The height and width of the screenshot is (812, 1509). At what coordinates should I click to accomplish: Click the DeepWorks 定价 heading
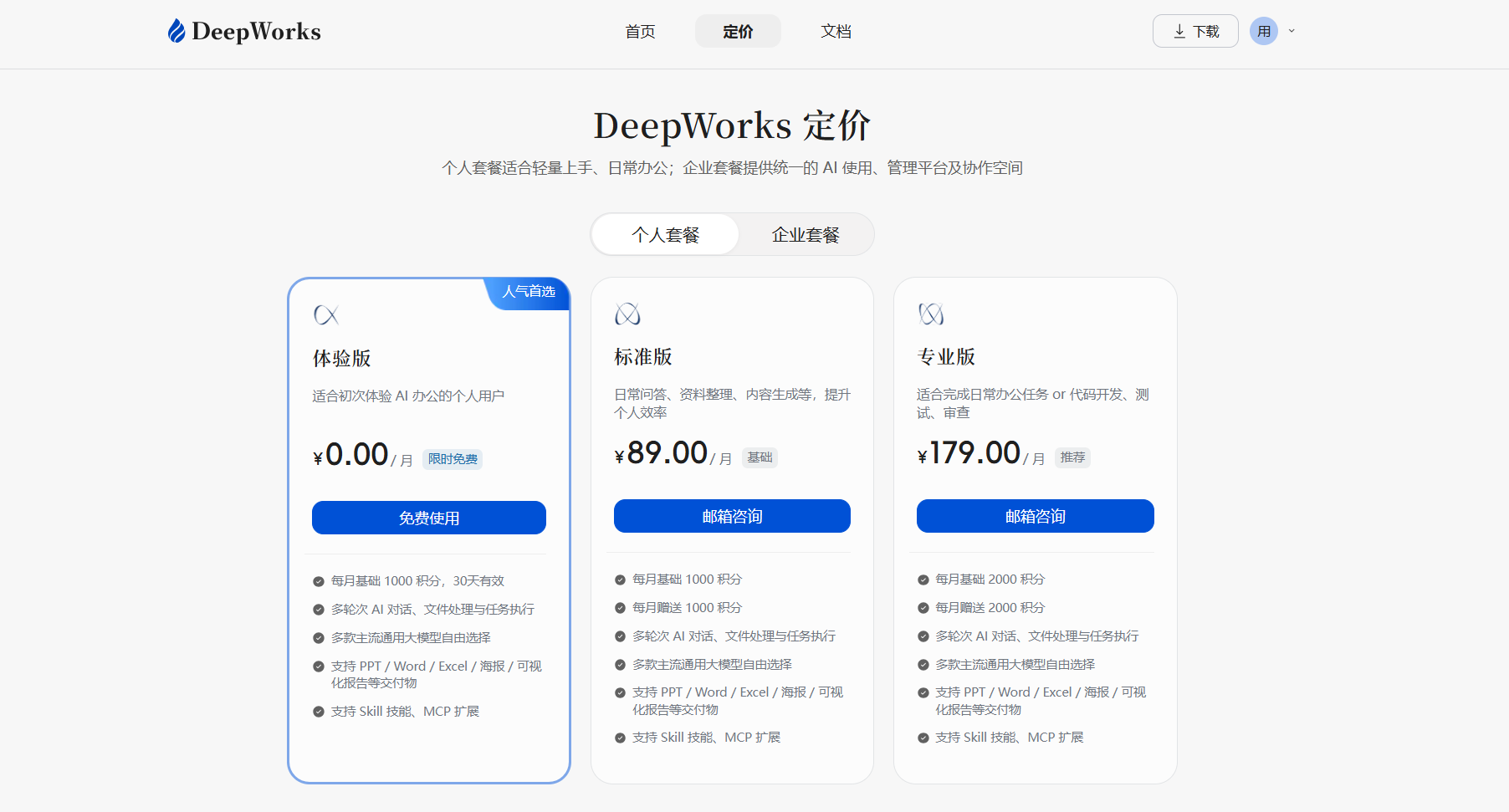tap(732, 126)
